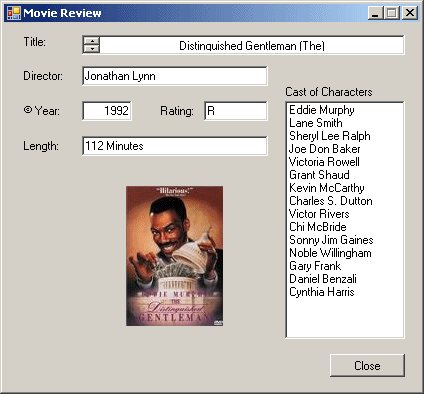Click into the Director field

click(x=175, y=76)
